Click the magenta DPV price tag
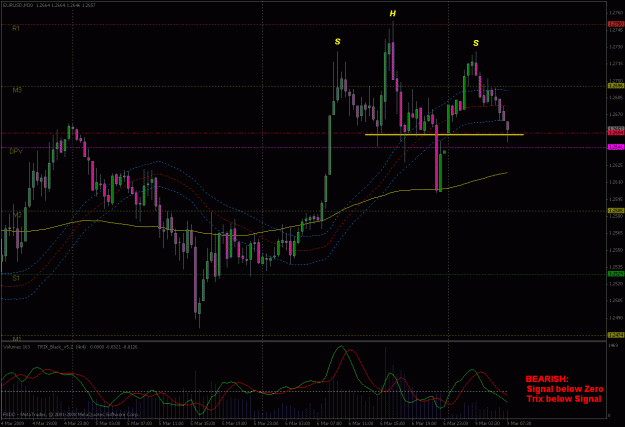This screenshot has height=427, width=625. tap(616, 148)
